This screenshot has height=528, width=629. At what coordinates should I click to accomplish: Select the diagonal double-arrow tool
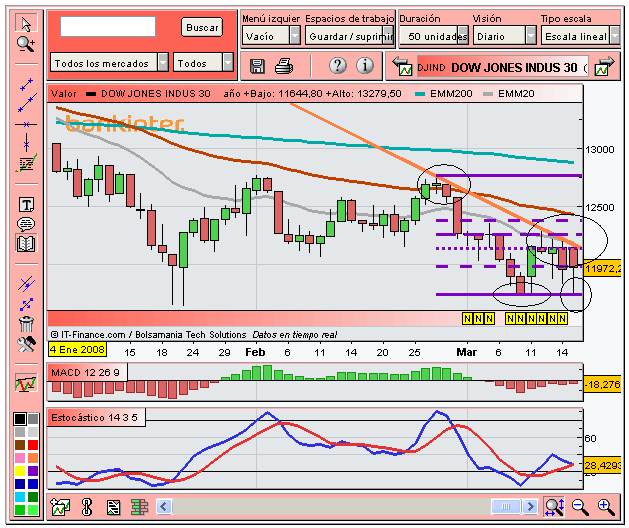[x=26, y=305]
